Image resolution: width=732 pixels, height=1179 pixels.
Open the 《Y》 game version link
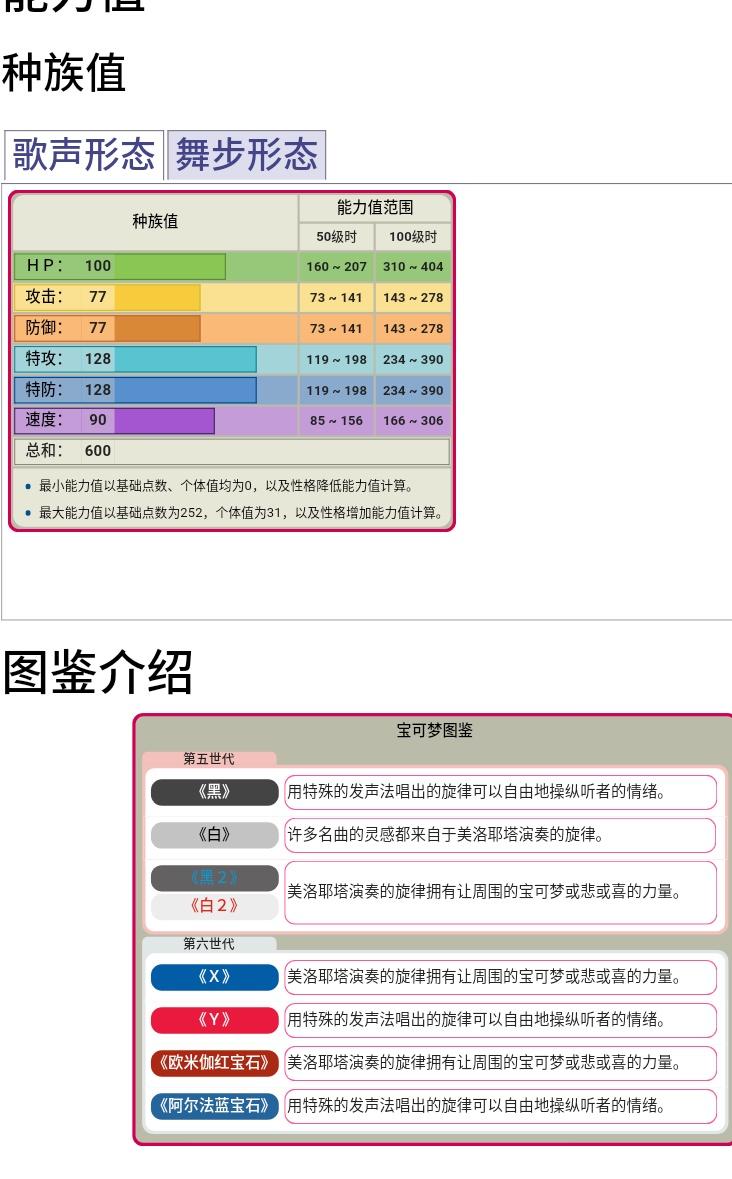pos(214,1020)
